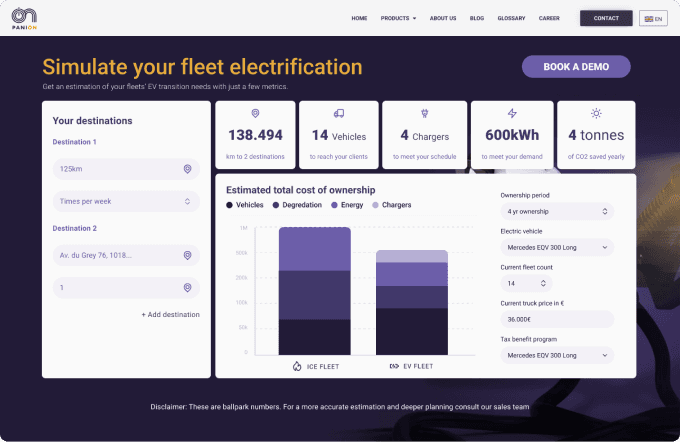Go to the Home page
680x442 pixels.
coord(359,18)
